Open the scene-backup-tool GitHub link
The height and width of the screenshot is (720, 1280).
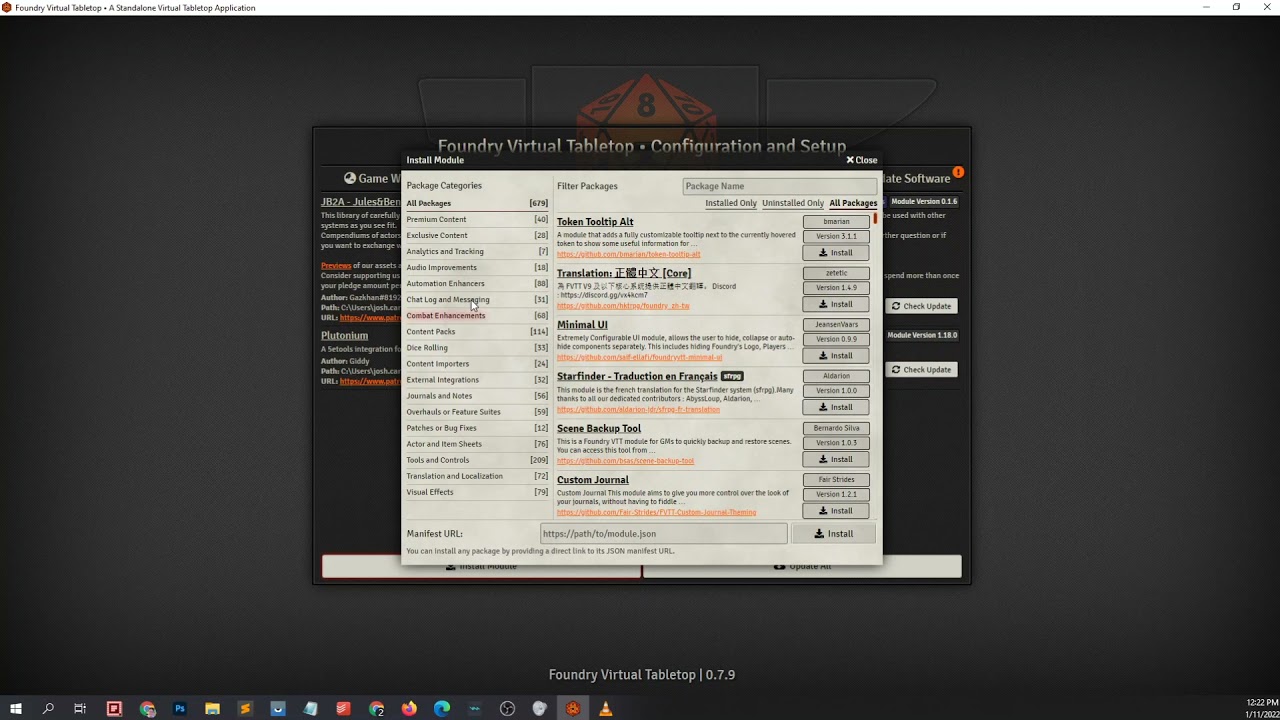click(x=625, y=461)
